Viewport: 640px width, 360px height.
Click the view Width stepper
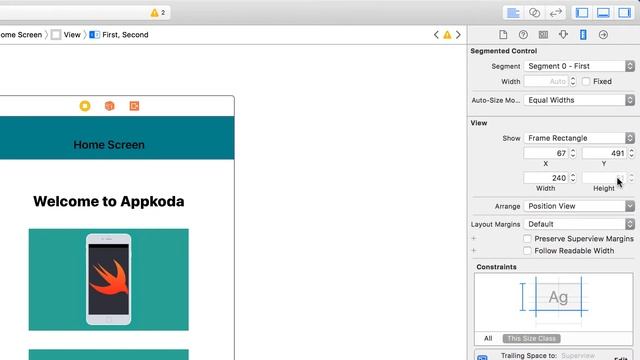coord(573,178)
